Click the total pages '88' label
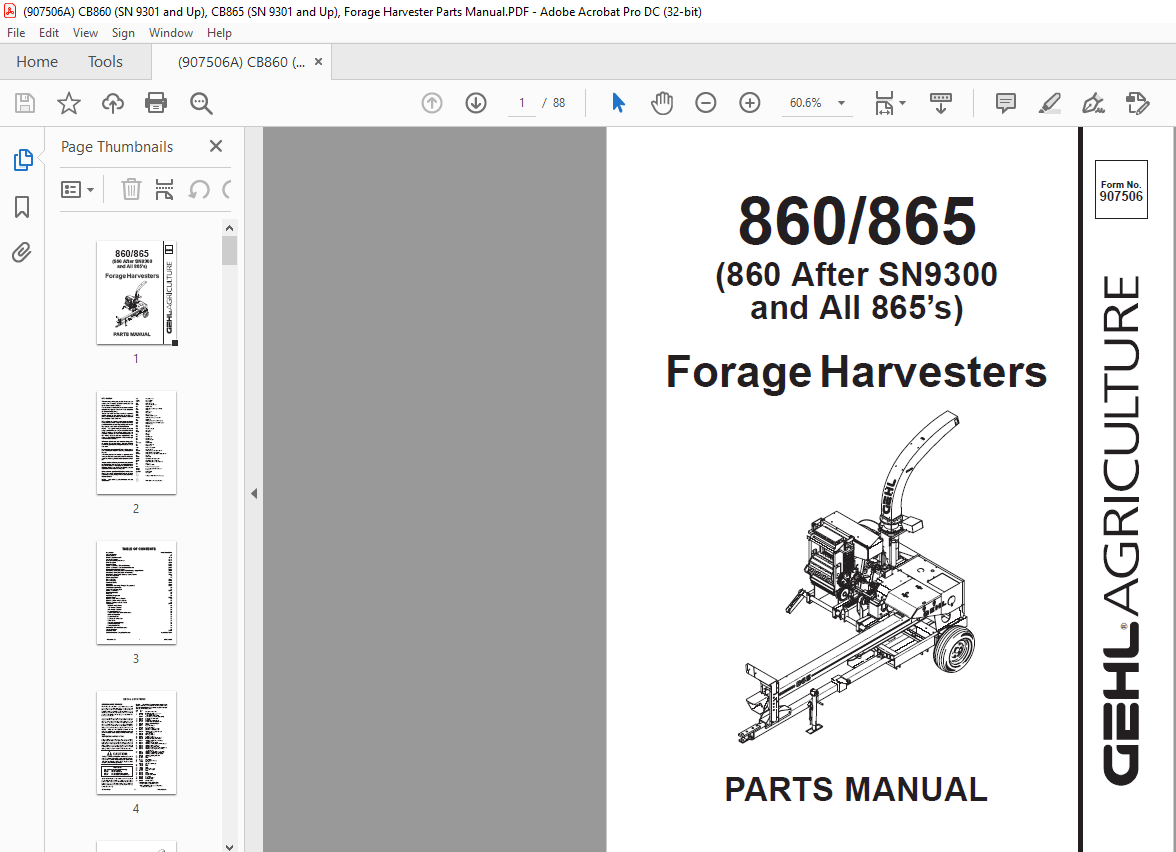This screenshot has width=1176, height=852. tap(559, 103)
